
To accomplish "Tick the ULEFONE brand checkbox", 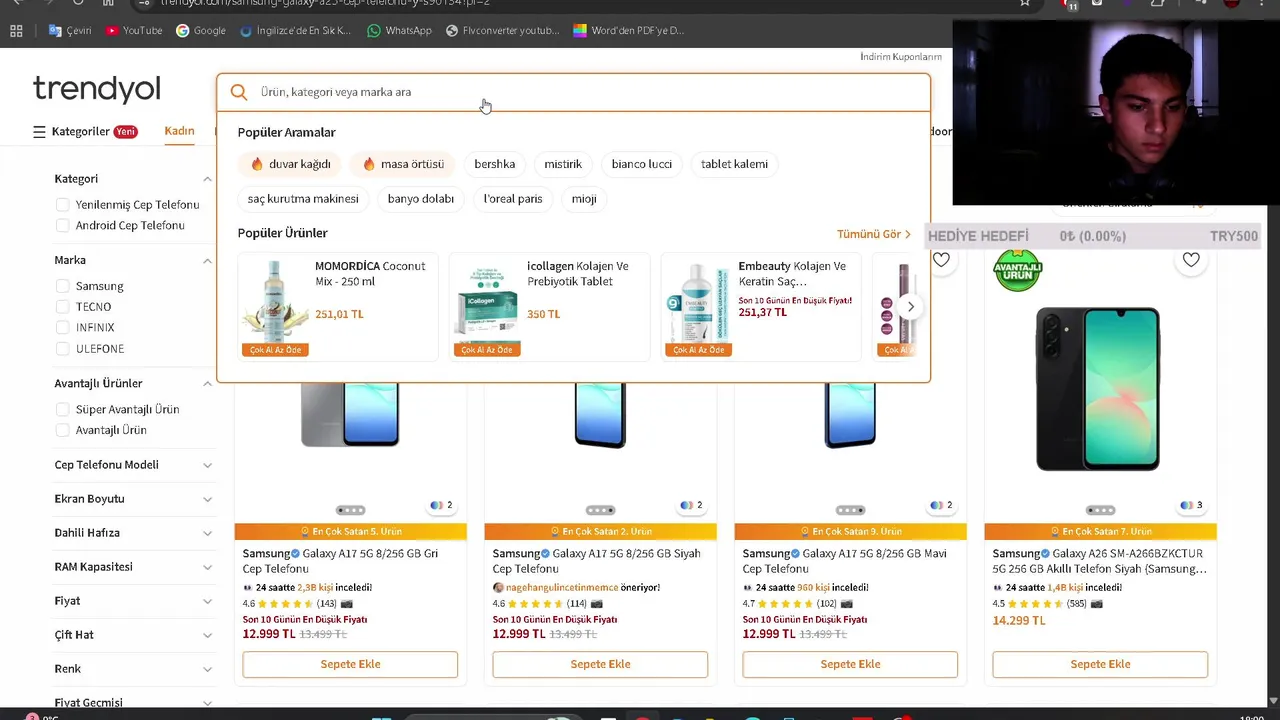I will click(63, 349).
